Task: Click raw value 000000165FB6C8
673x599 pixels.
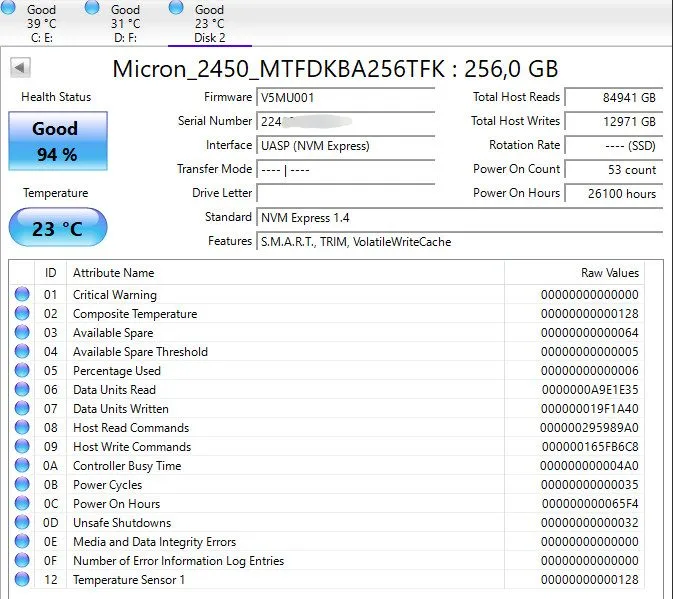Action: [x=590, y=447]
